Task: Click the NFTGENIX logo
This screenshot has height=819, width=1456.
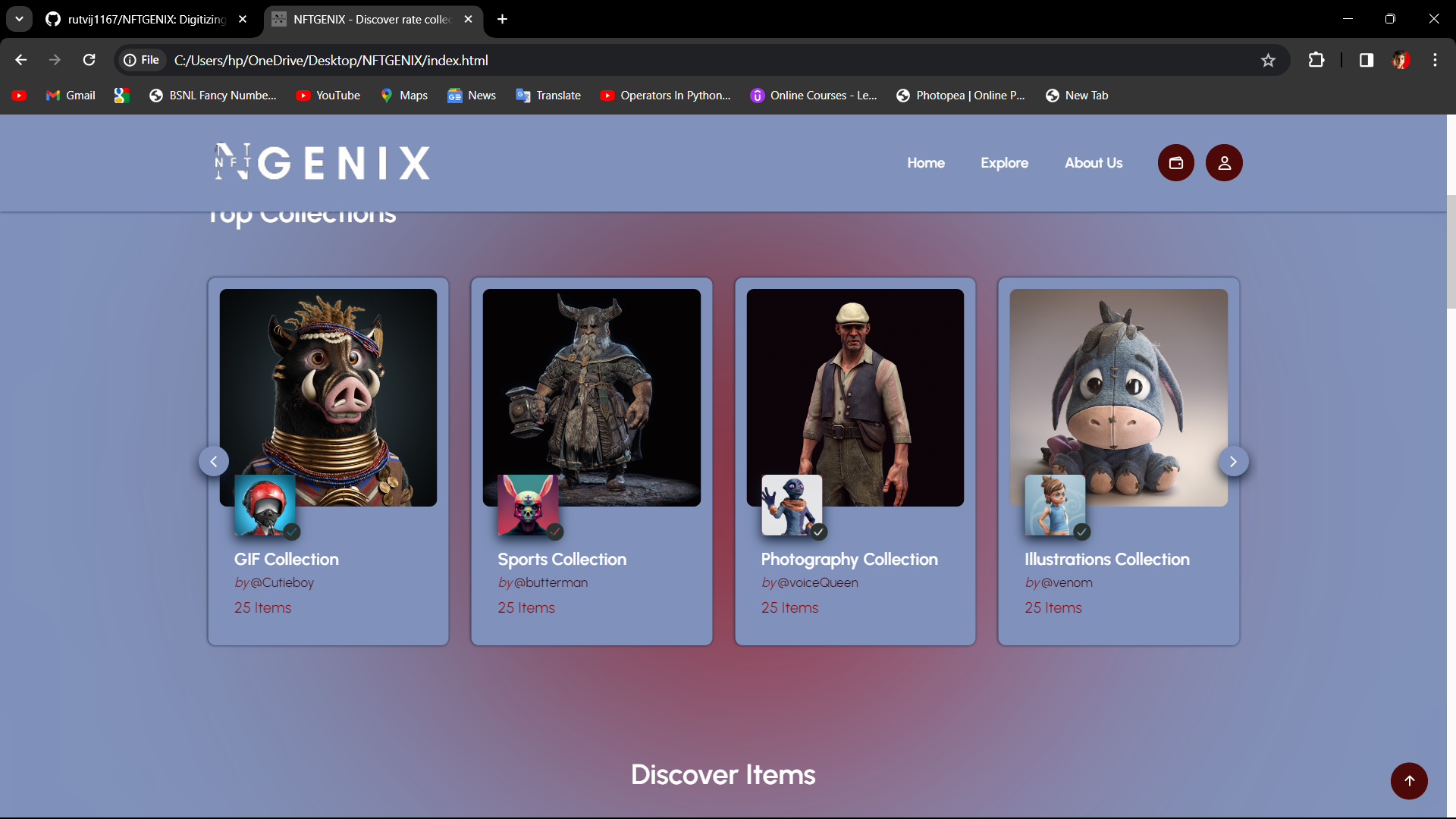Action: point(322,162)
